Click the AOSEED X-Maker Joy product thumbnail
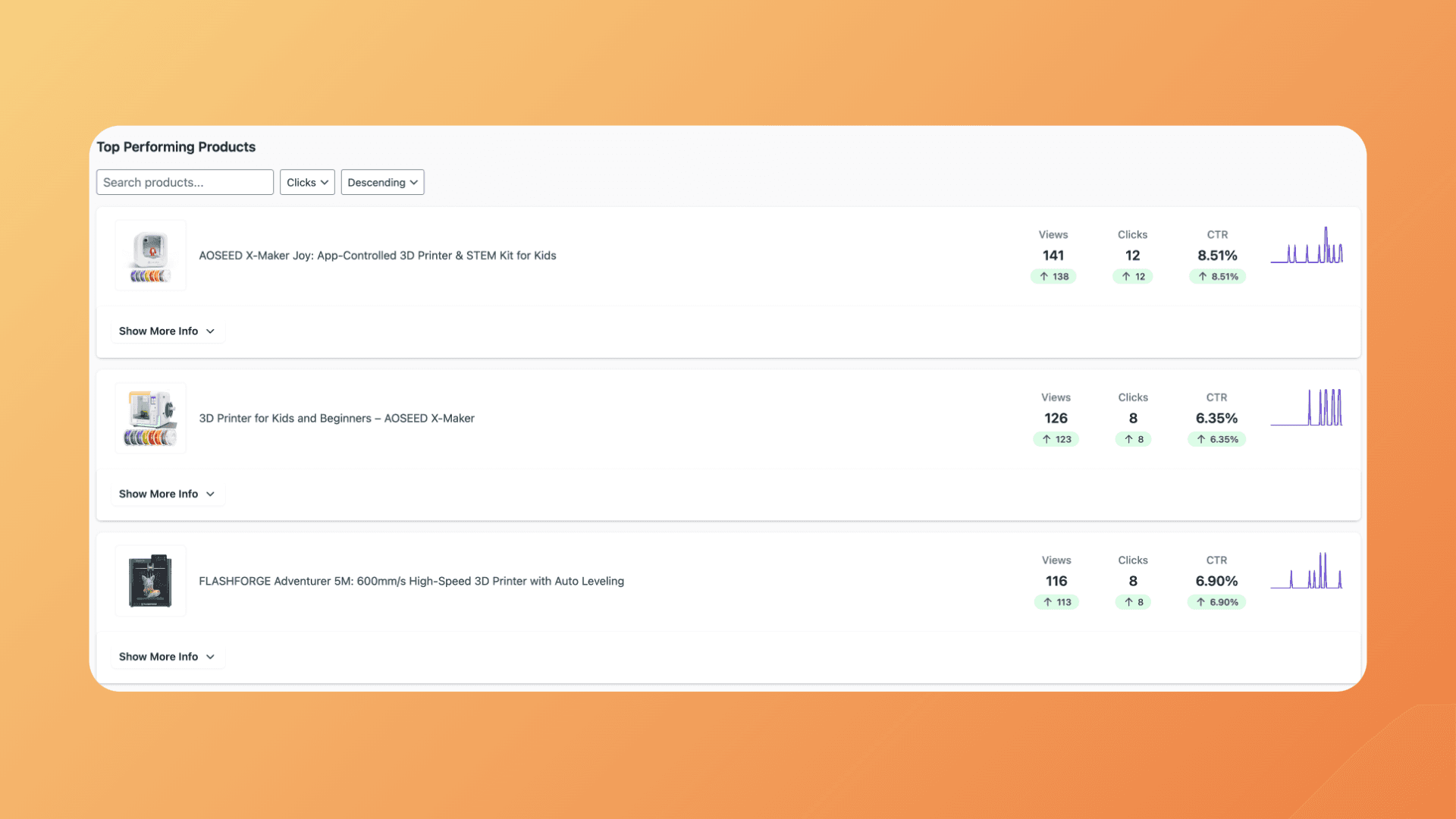This screenshot has height=819, width=1456. [x=150, y=255]
